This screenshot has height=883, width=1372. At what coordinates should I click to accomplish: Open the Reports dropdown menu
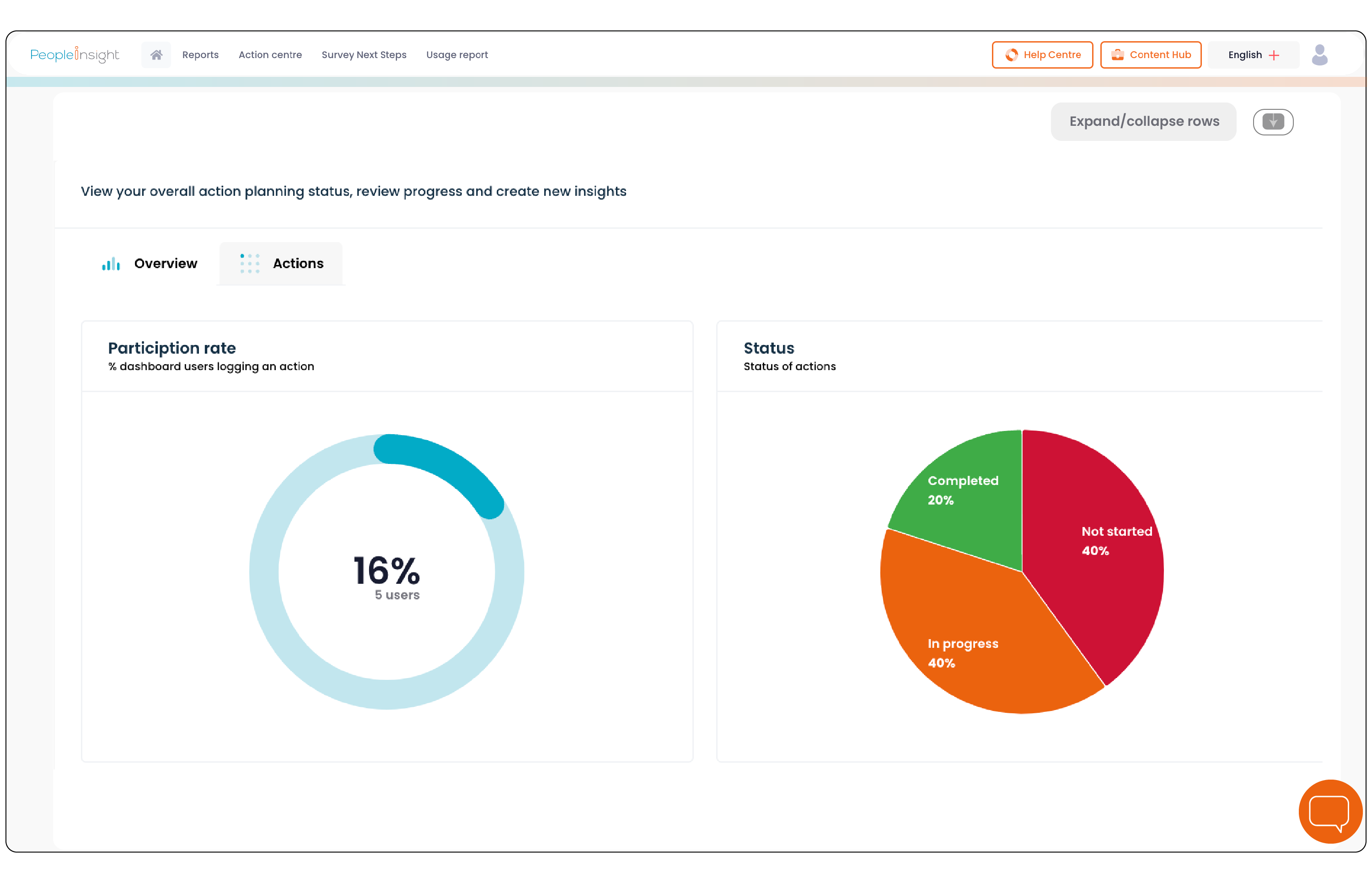click(200, 55)
